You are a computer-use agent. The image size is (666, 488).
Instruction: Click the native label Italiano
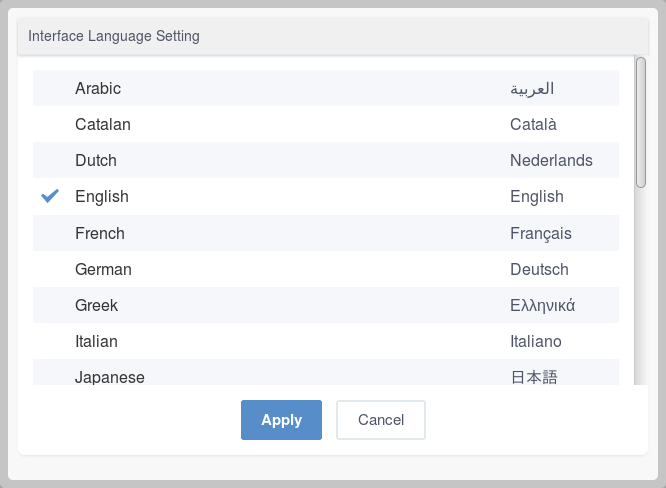coord(536,341)
